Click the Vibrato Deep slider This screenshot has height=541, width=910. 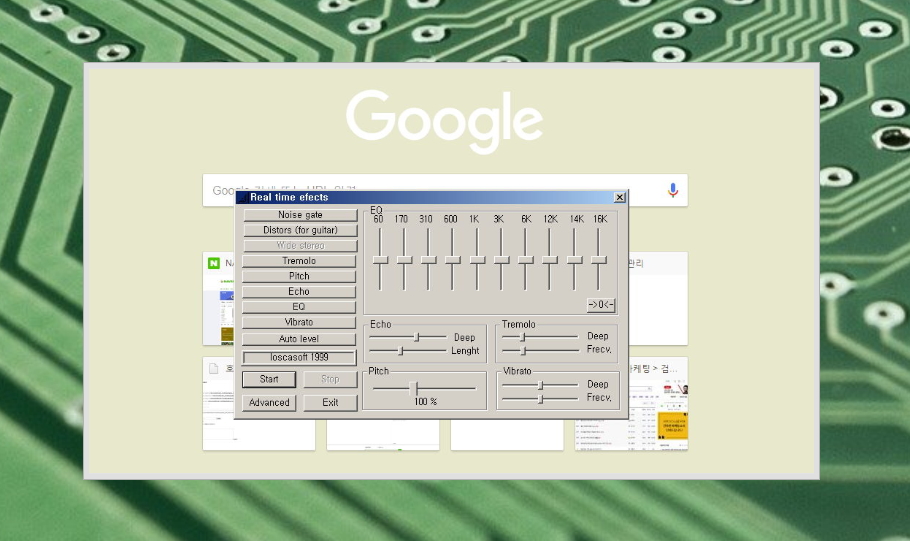pyautogui.click(x=540, y=385)
